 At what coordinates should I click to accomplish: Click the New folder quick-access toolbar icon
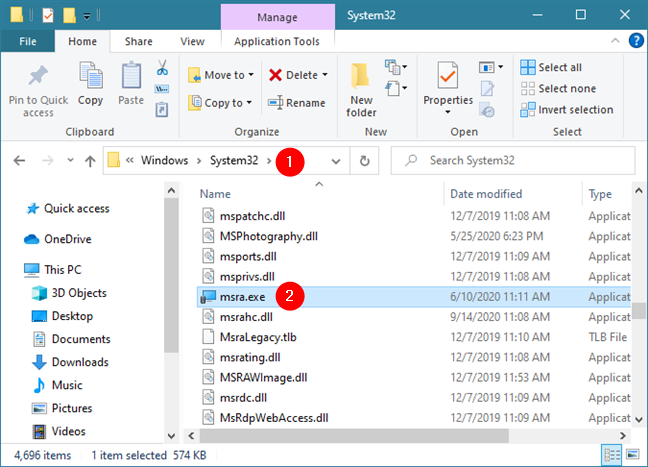69,15
